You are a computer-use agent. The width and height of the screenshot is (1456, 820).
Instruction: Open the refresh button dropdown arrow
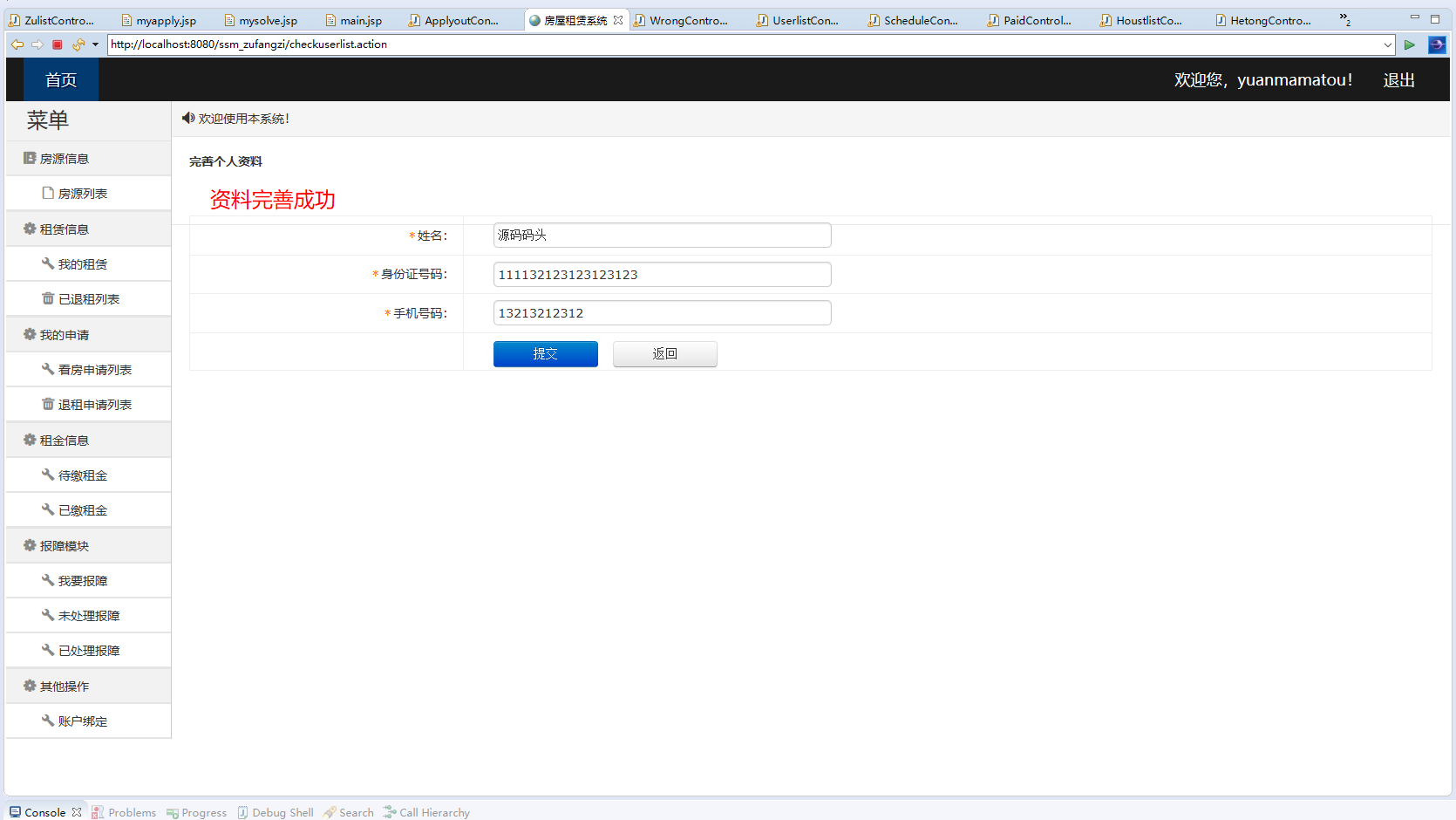tap(95, 44)
